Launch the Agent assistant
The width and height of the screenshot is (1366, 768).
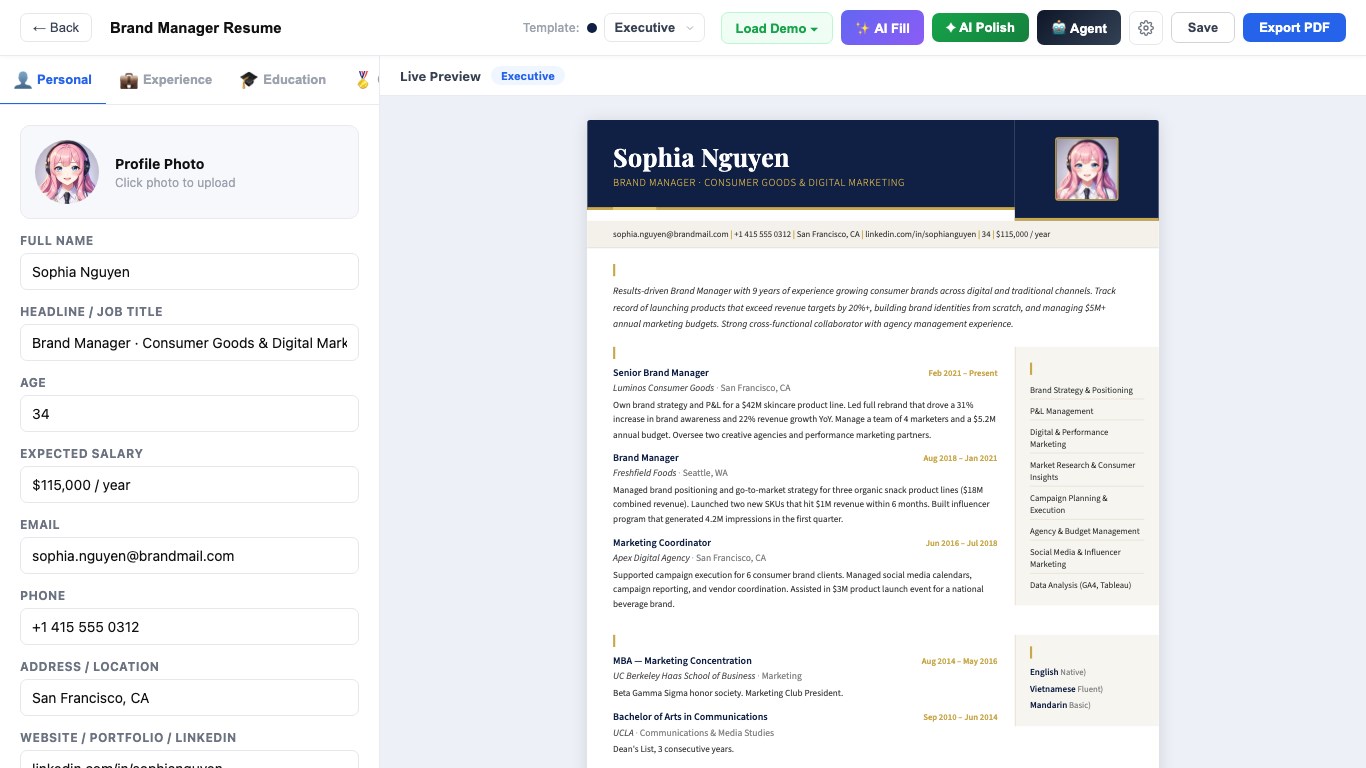pyautogui.click(x=1079, y=28)
